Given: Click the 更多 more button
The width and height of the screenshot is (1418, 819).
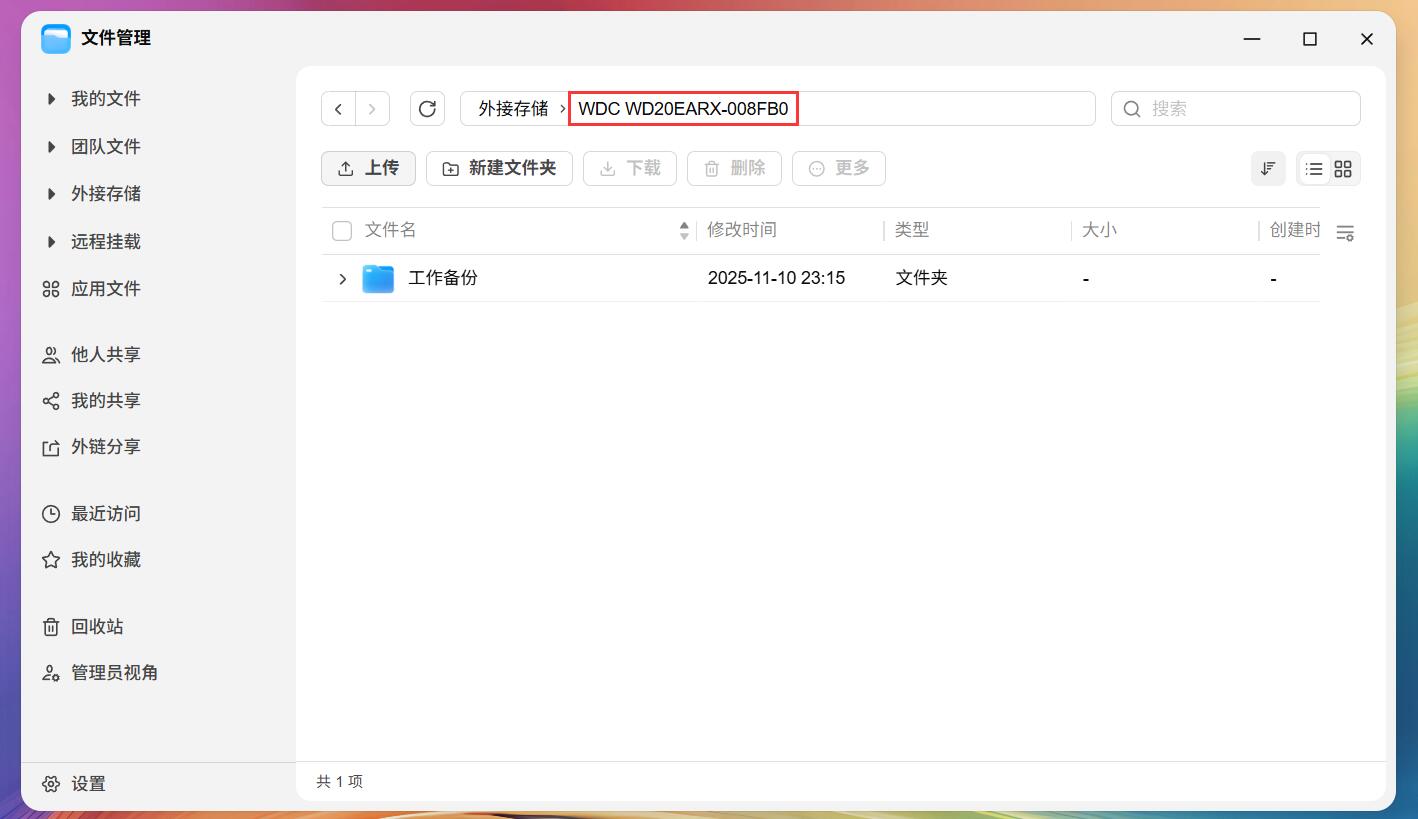Looking at the screenshot, I should pyautogui.click(x=839, y=169).
